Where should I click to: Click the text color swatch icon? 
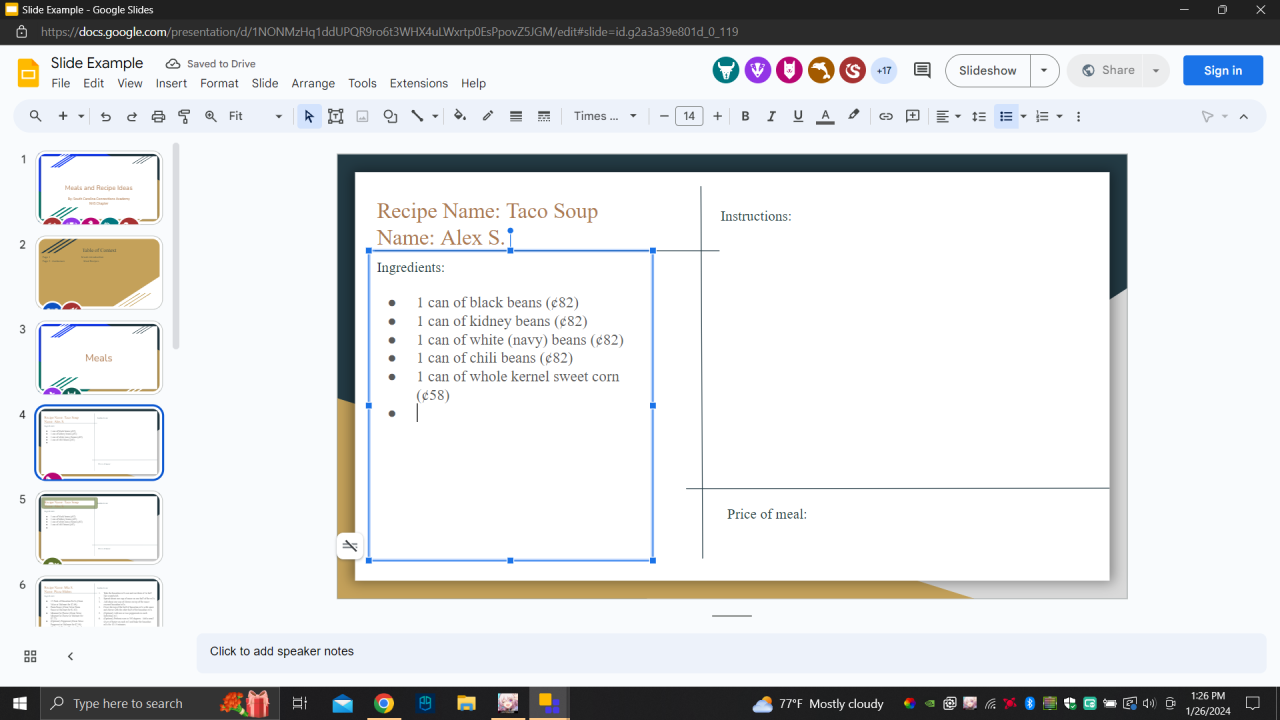tap(825, 116)
